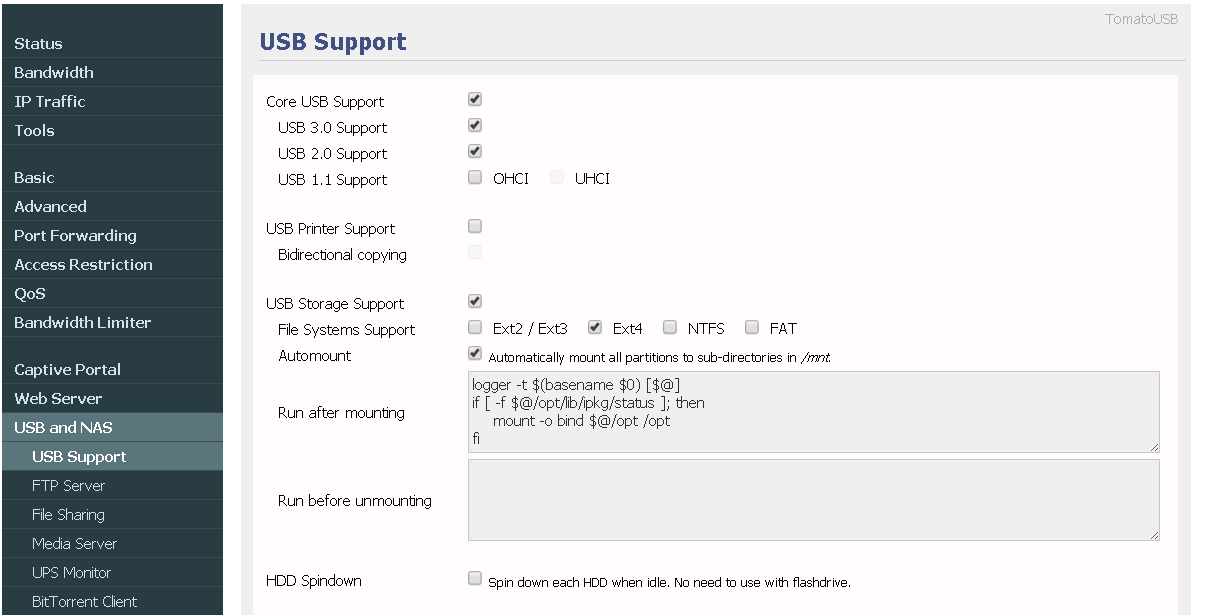Screen dimensions: 1208x615
Task: Toggle off USB 2.0 Support
Action: (474, 151)
